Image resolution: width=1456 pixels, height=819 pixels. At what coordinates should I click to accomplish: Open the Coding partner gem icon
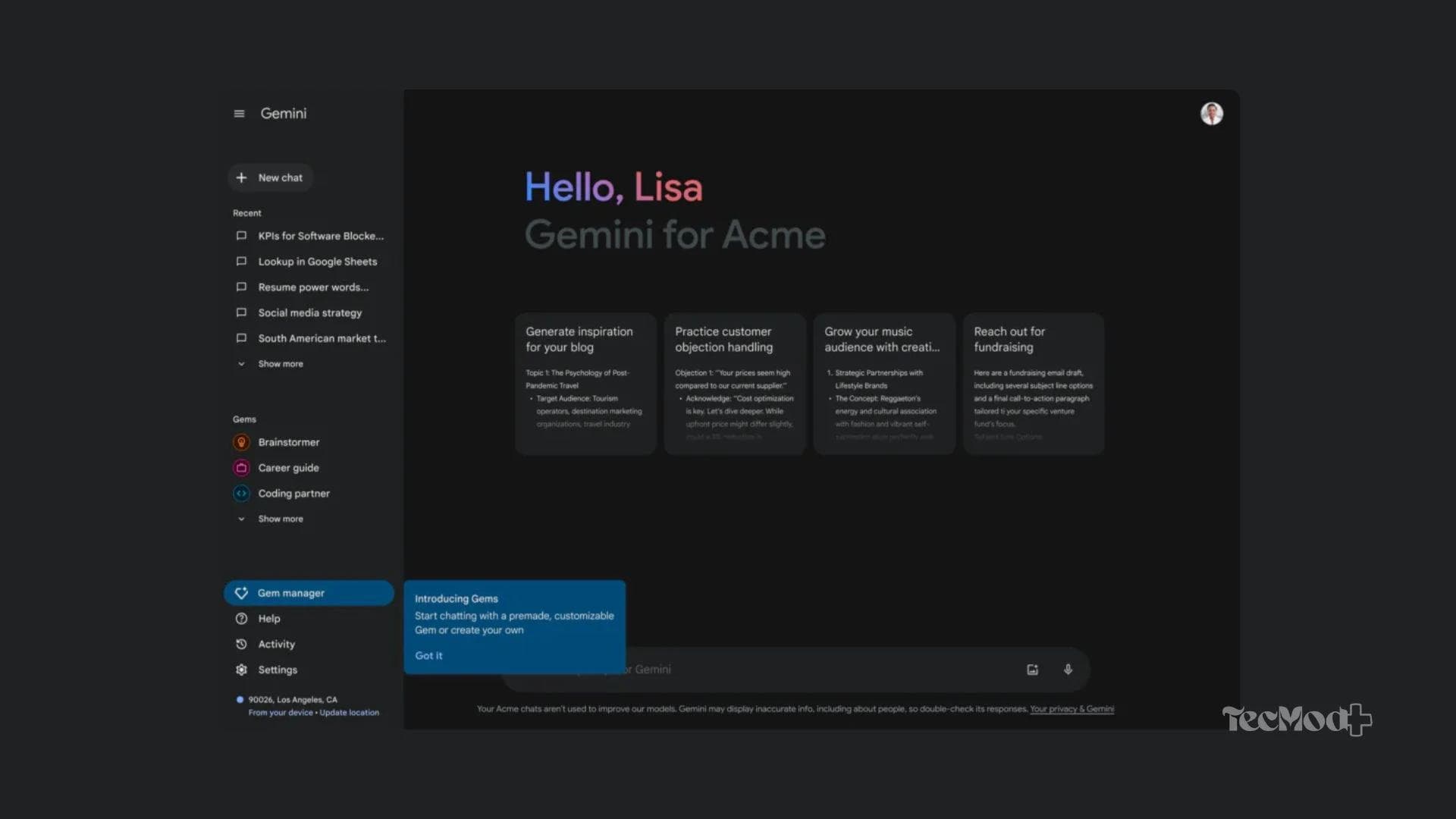tap(241, 494)
